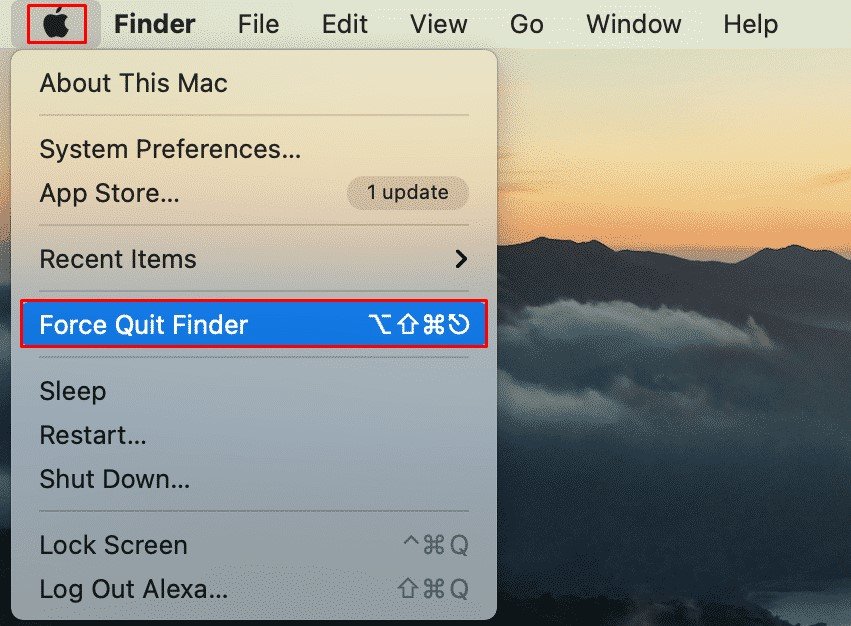Expand the Recent Items submenu
Viewport: 851px width, 626px height.
118,259
